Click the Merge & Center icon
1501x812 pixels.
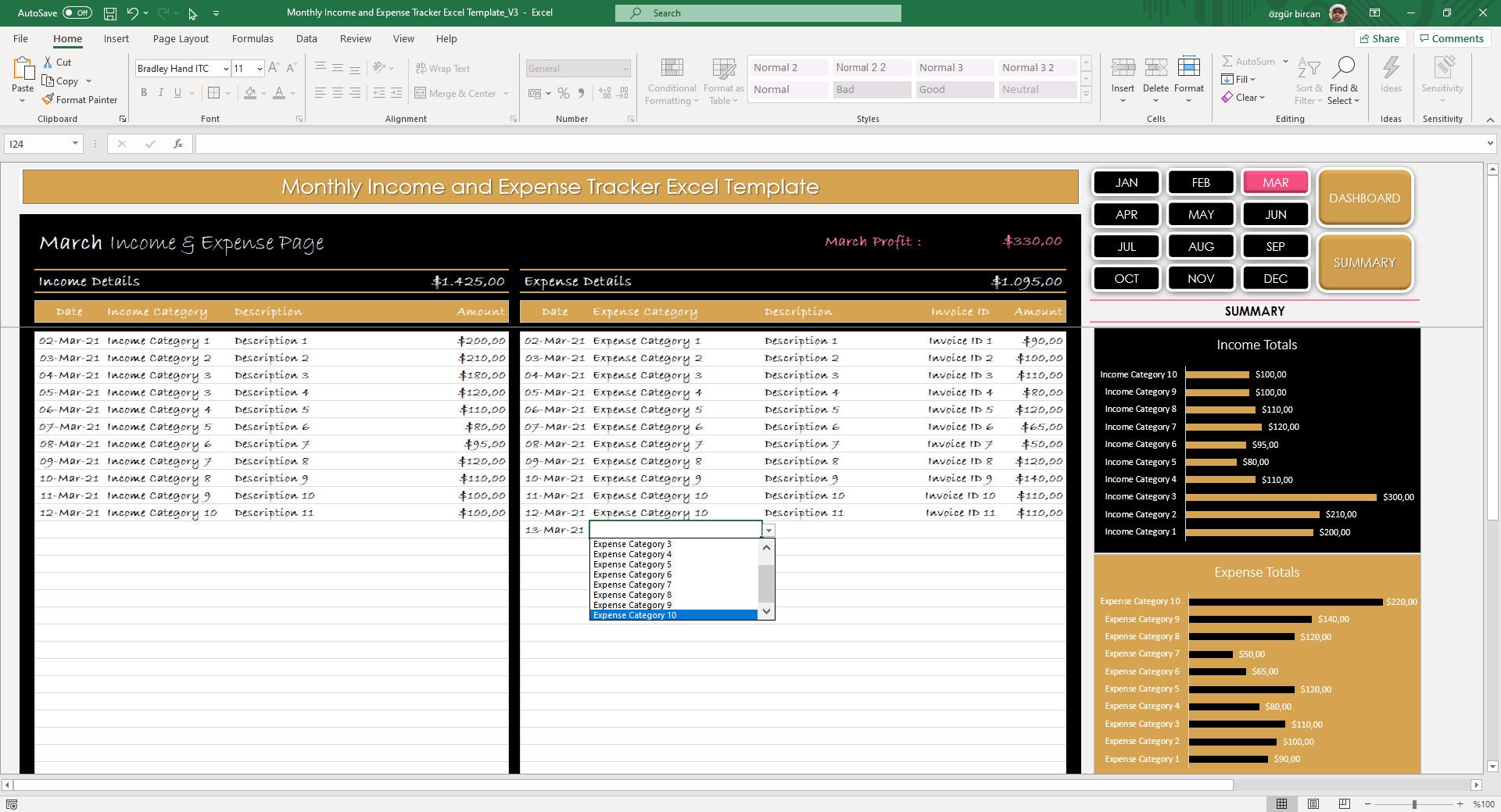pos(421,93)
